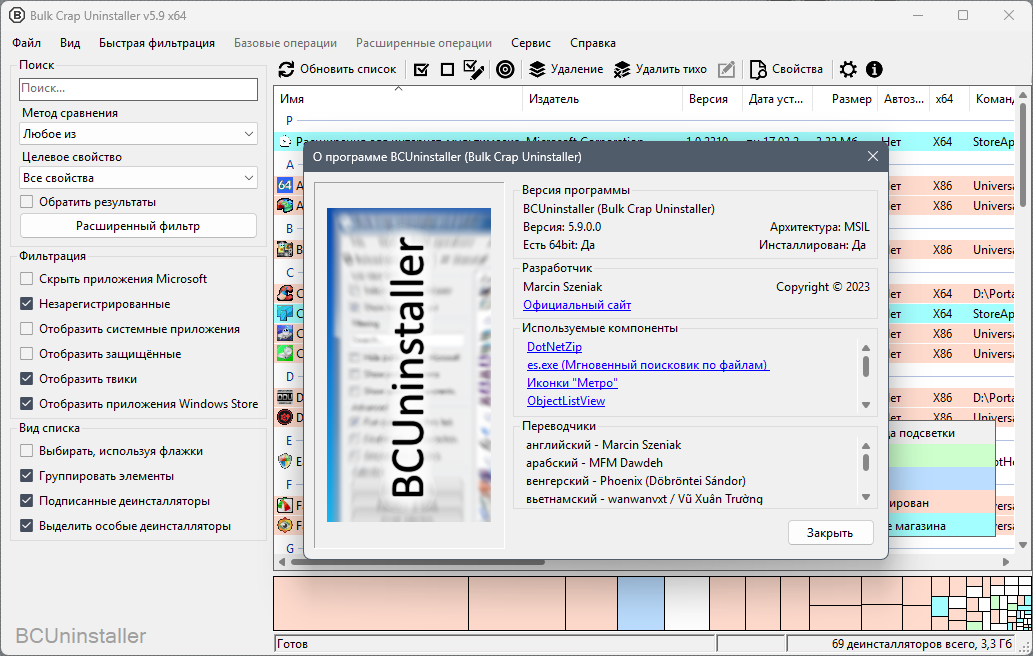Click the blue block in the treemap
Viewport: 1033px width, 656px height.
641,604
